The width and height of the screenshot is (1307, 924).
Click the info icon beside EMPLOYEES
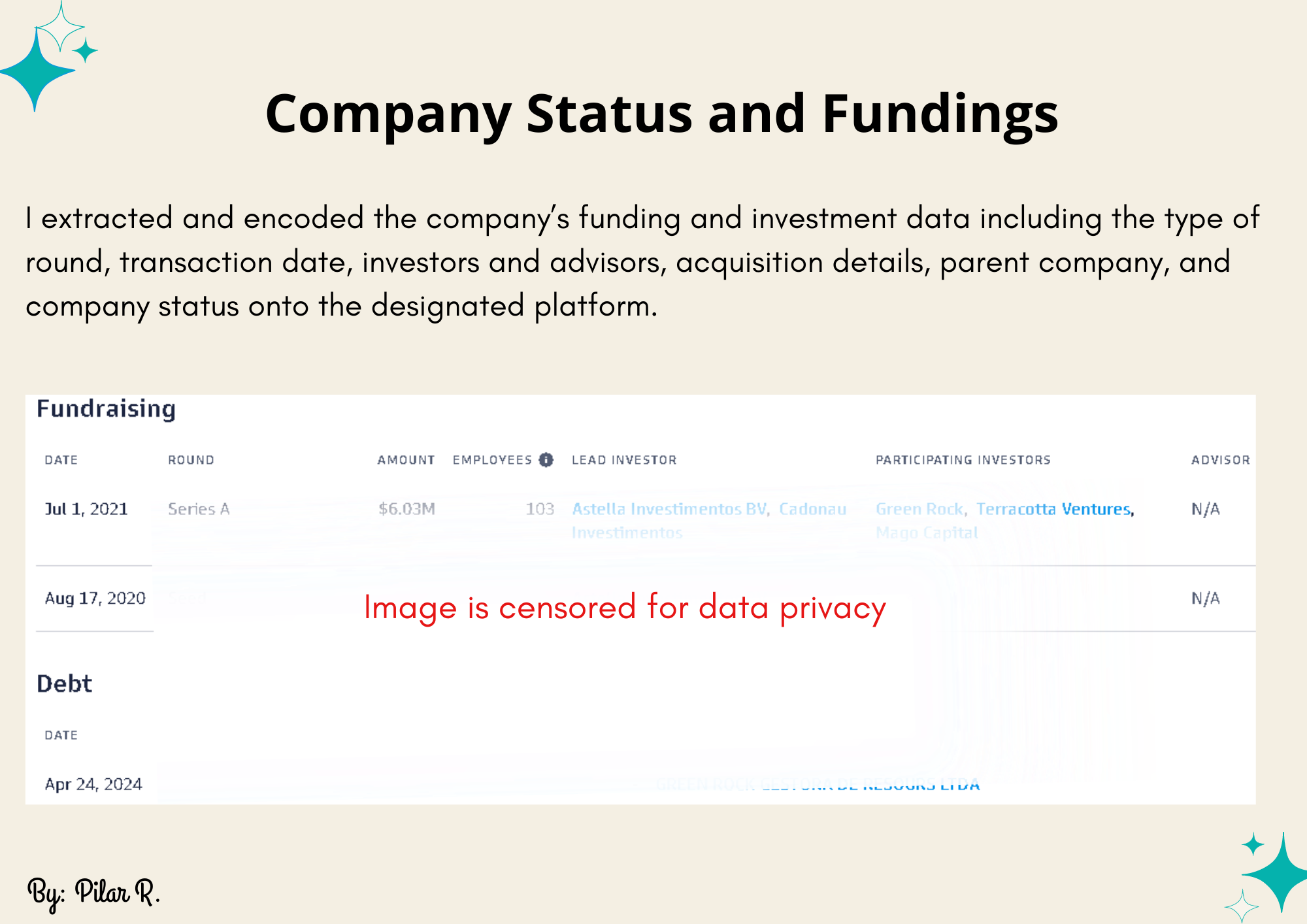546,460
